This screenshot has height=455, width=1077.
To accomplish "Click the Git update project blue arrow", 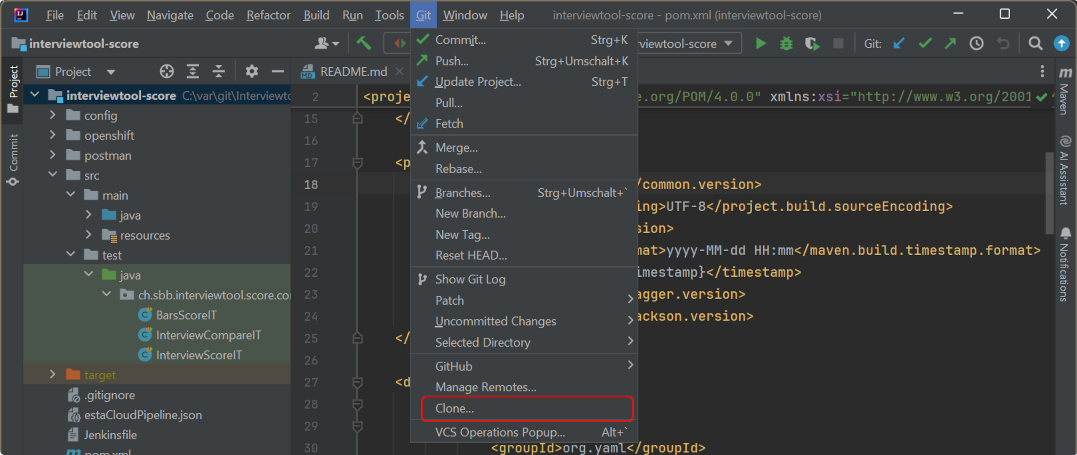I will (898, 43).
